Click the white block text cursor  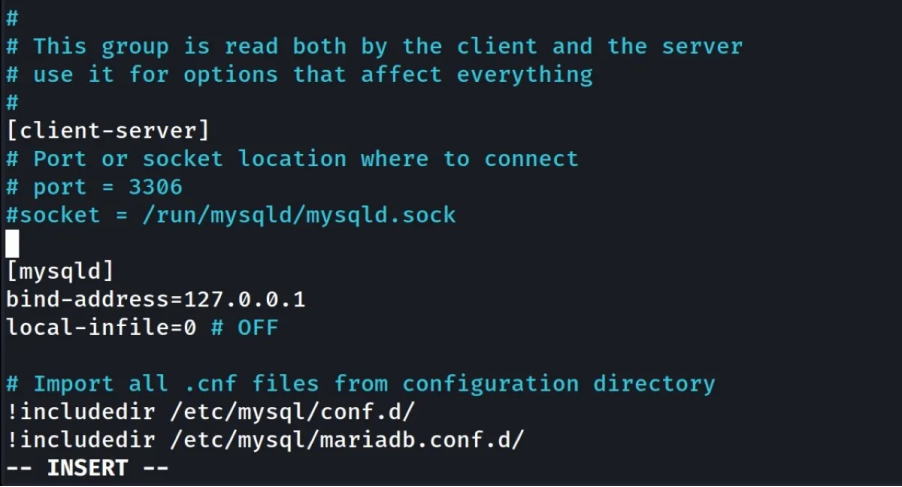pyautogui.click(x=12, y=243)
